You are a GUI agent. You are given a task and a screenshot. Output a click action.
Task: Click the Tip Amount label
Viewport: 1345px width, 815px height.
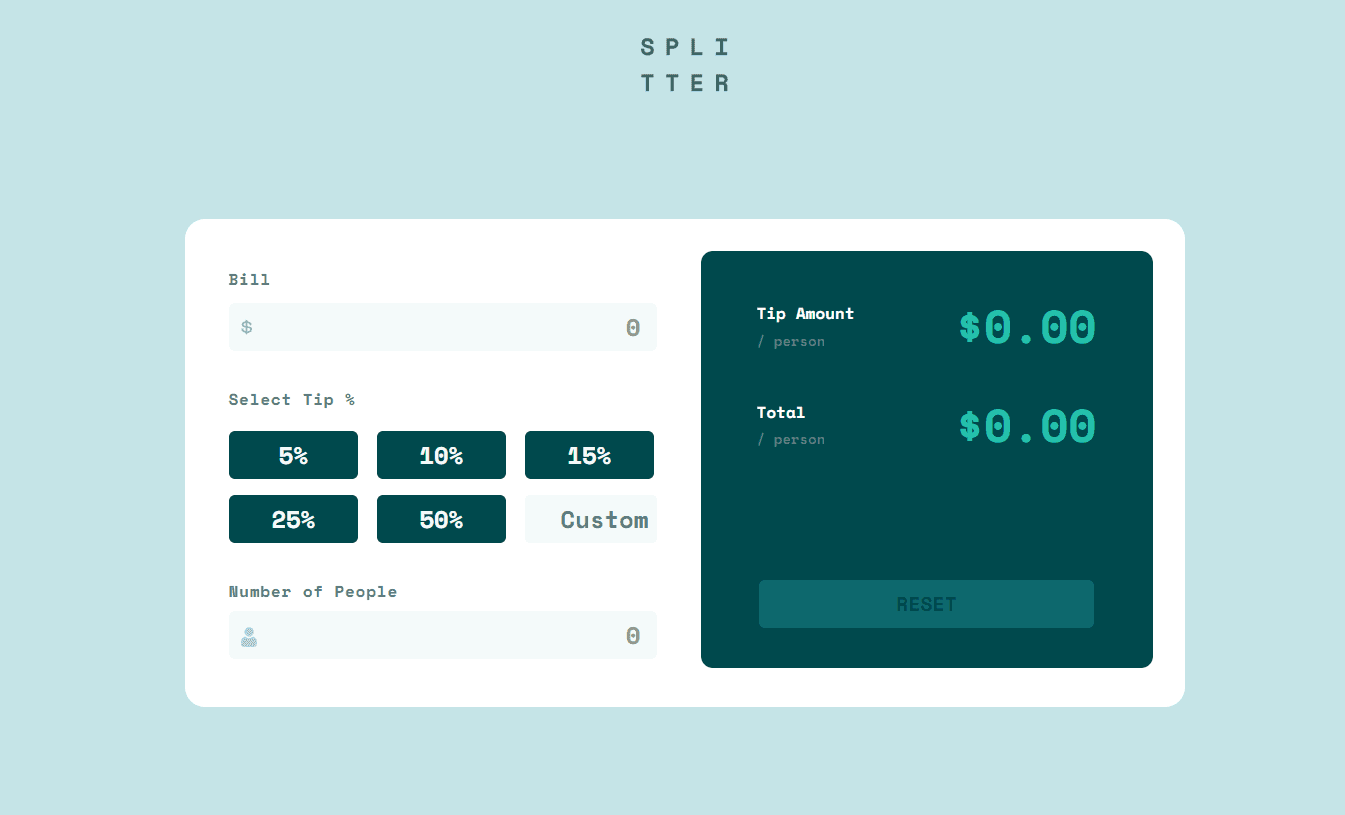pyautogui.click(x=805, y=313)
